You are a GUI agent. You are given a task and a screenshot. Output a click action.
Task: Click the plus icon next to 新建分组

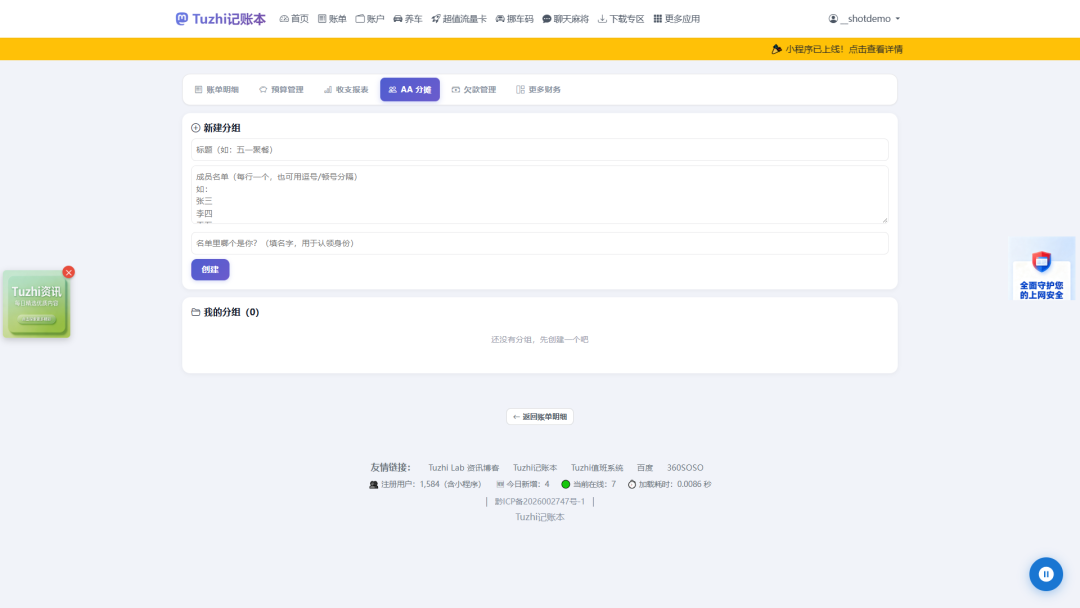point(196,128)
